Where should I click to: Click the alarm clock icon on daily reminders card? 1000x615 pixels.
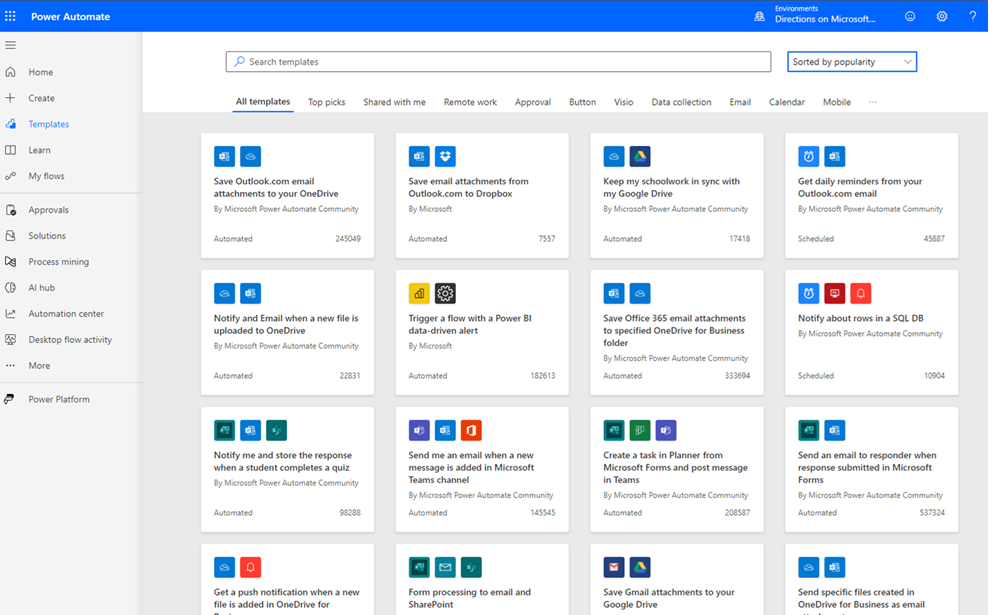click(808, 156)
